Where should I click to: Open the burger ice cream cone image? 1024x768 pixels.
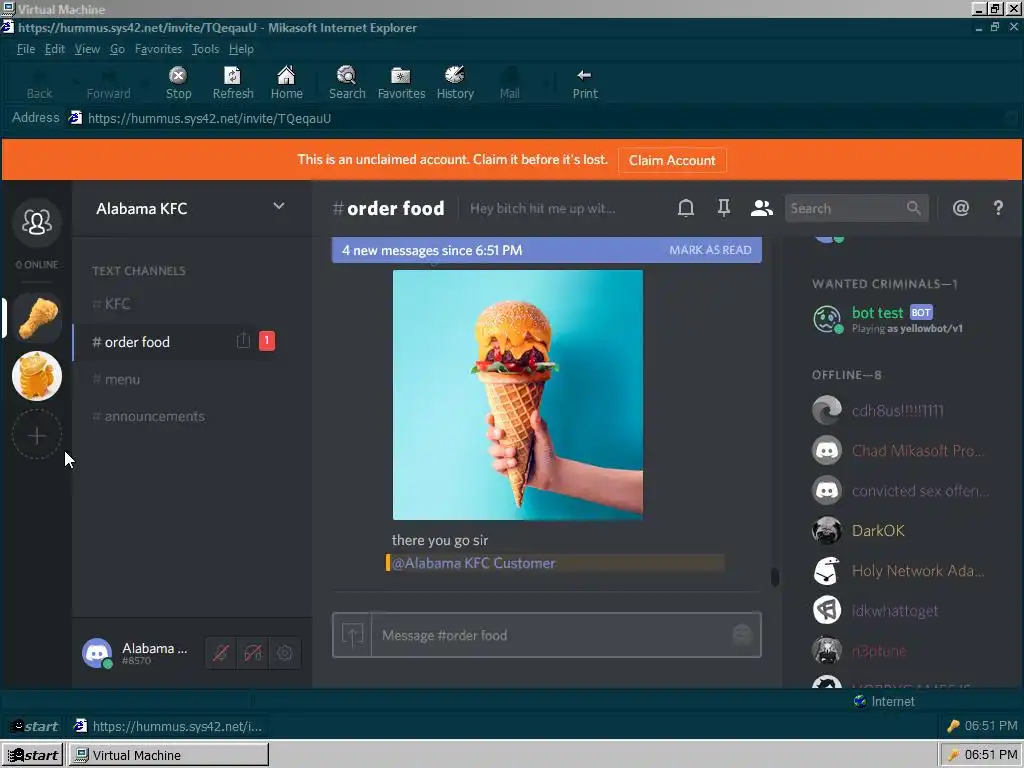pos(517,394)
